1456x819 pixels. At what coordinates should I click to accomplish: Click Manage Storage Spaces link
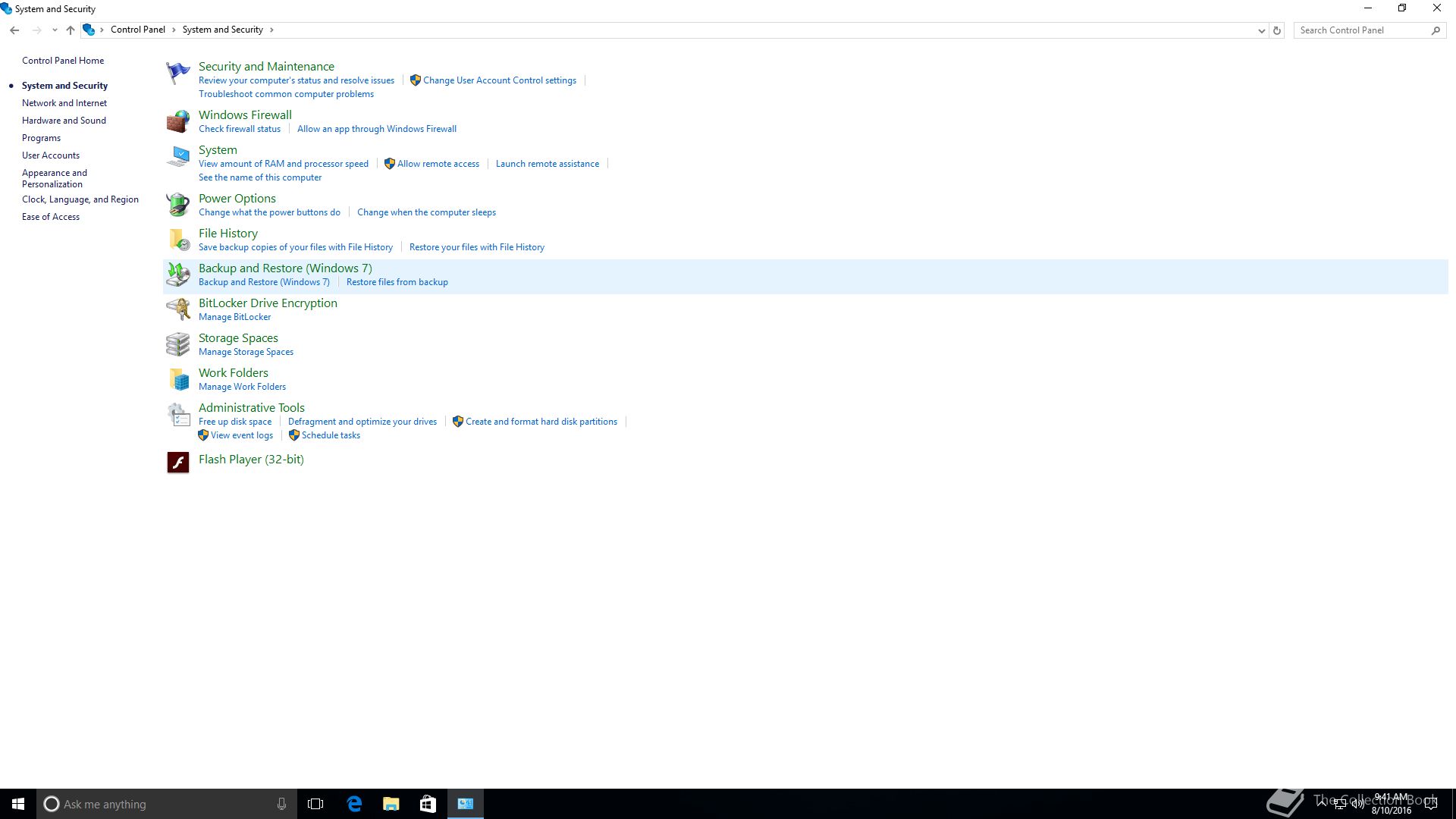pos(246,352)
